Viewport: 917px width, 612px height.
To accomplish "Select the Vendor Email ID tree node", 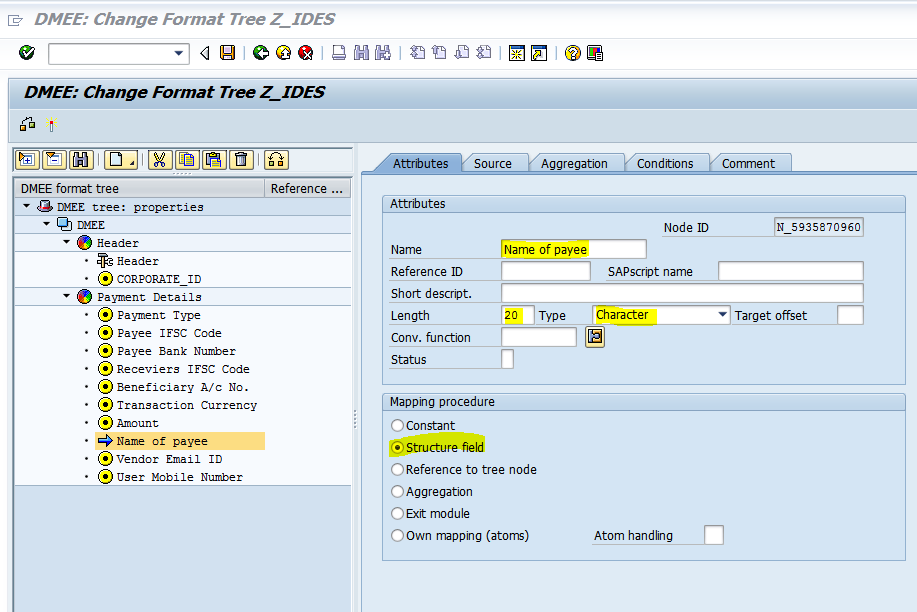I will click(168, 460).
